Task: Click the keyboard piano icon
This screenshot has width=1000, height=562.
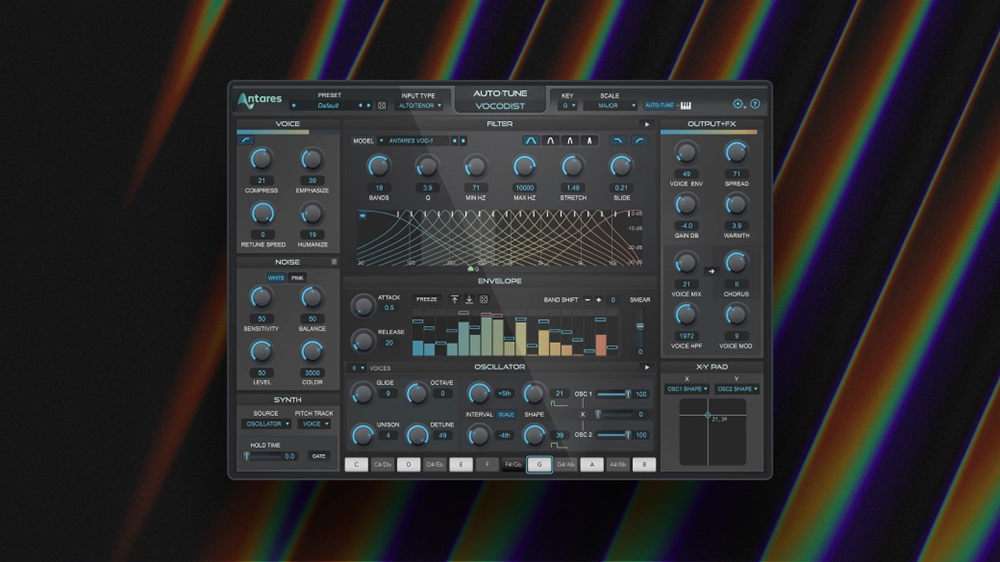Action: click(686, 105)
